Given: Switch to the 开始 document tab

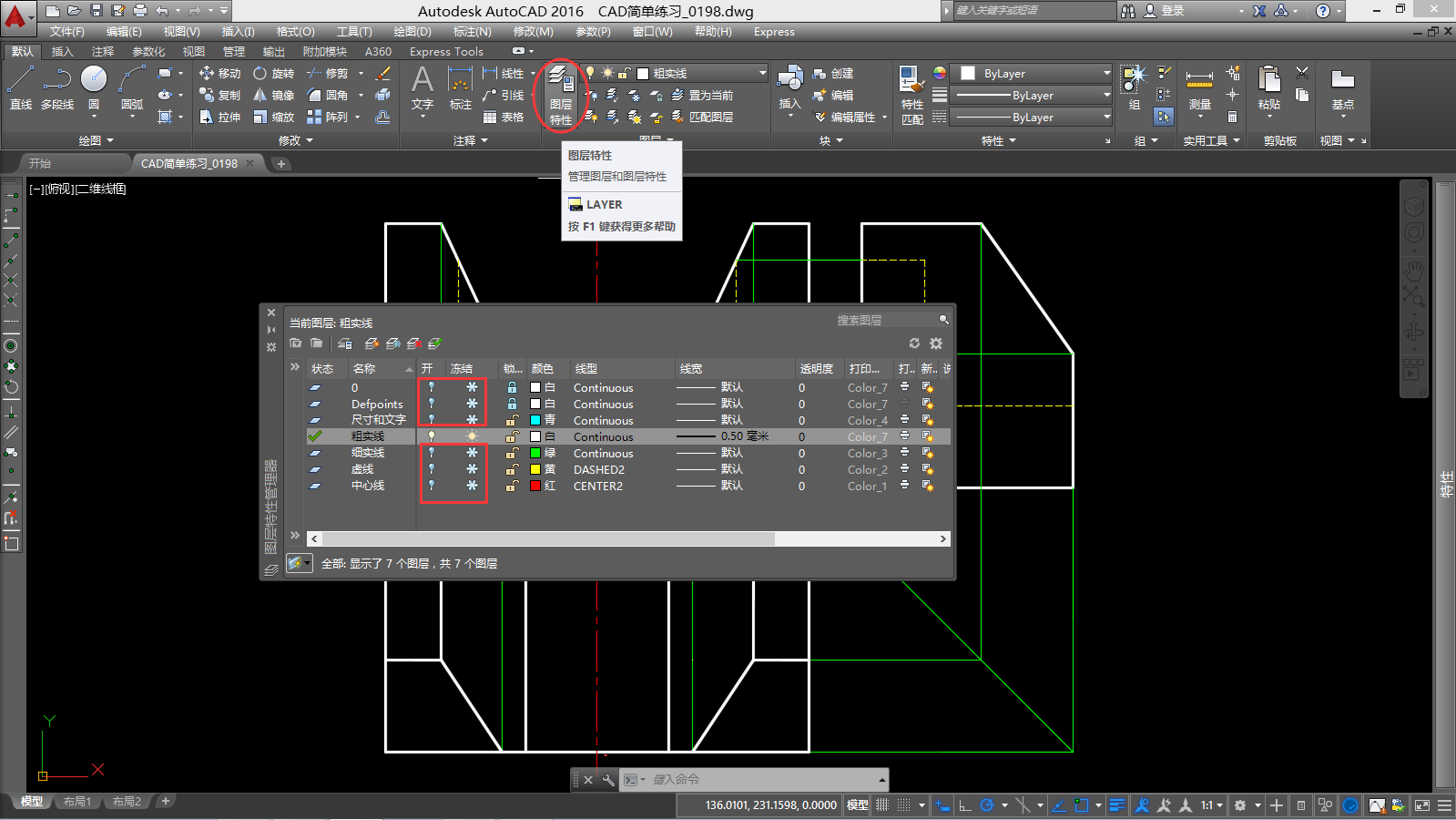Looking at the screenshot, I should coord(40,163).
